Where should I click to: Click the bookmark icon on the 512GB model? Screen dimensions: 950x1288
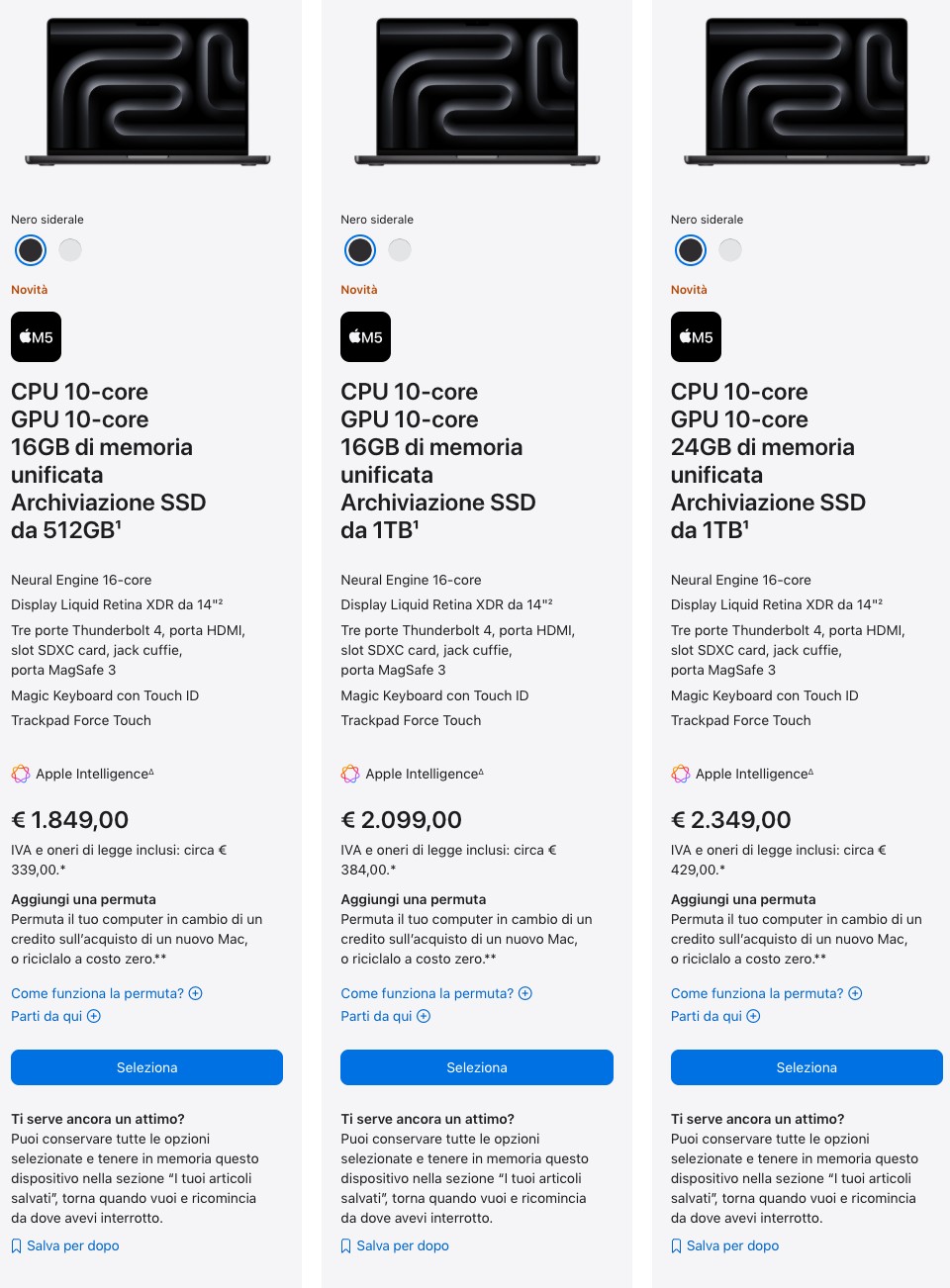pyautogui.click(x=16, y=1246)
